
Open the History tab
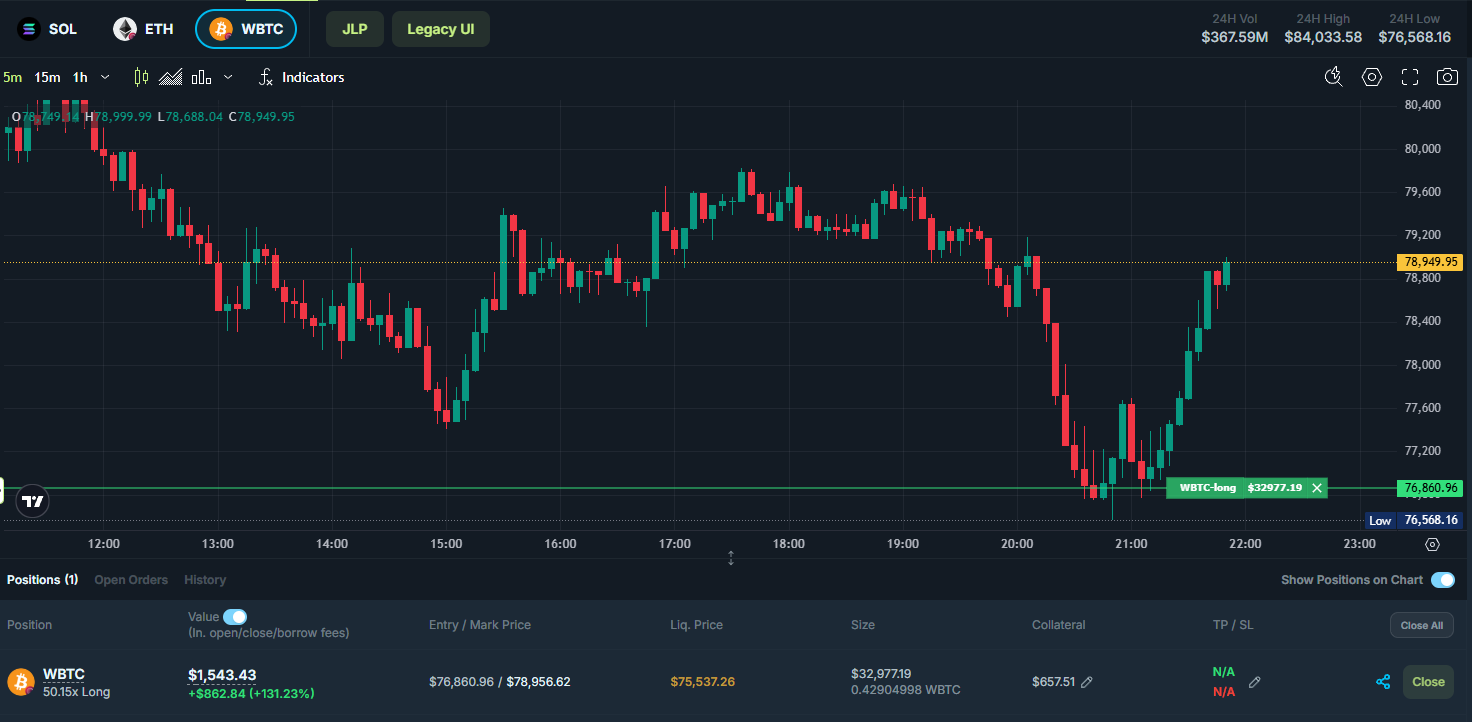coord(205,580)
